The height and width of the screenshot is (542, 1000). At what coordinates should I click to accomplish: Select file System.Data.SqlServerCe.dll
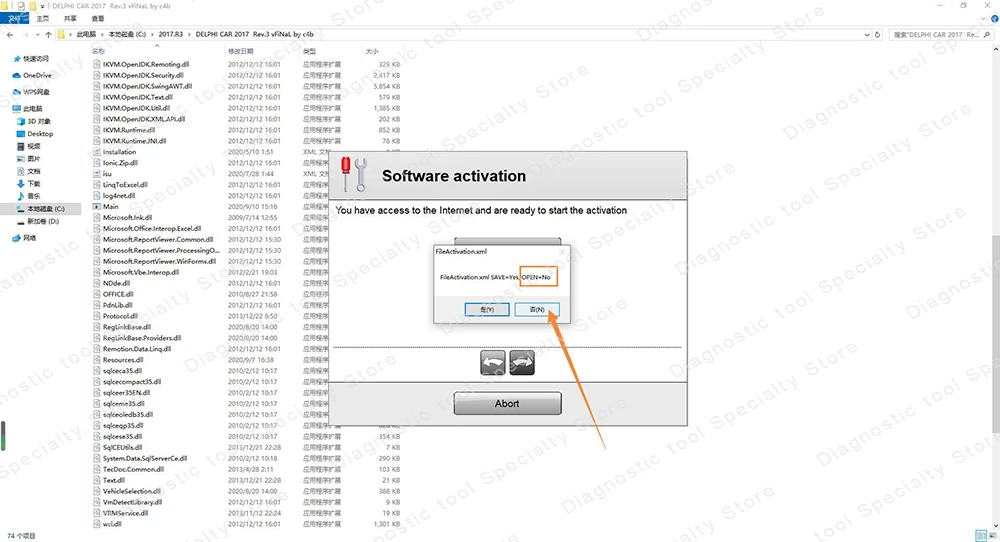(145, 458)
